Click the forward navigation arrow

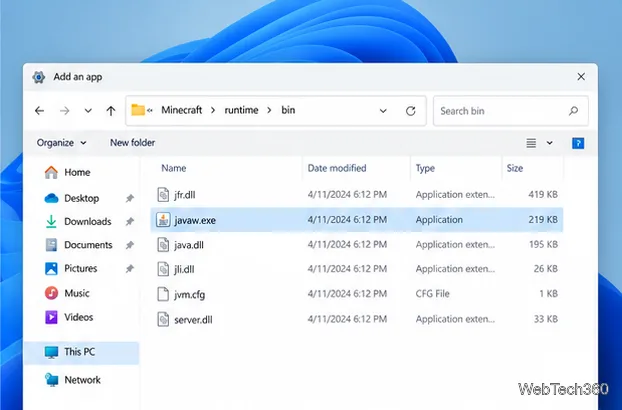pos(64,111)
